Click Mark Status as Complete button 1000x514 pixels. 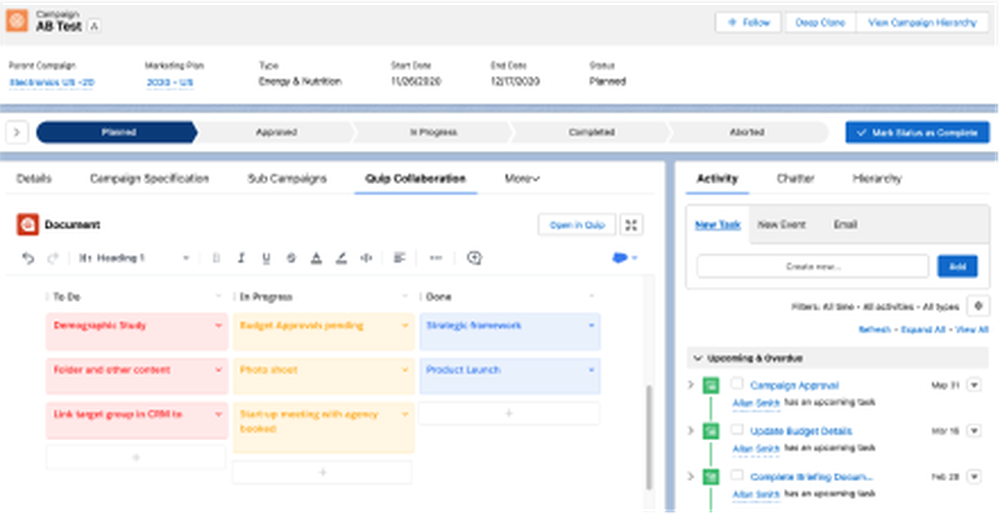click(918, 133)
